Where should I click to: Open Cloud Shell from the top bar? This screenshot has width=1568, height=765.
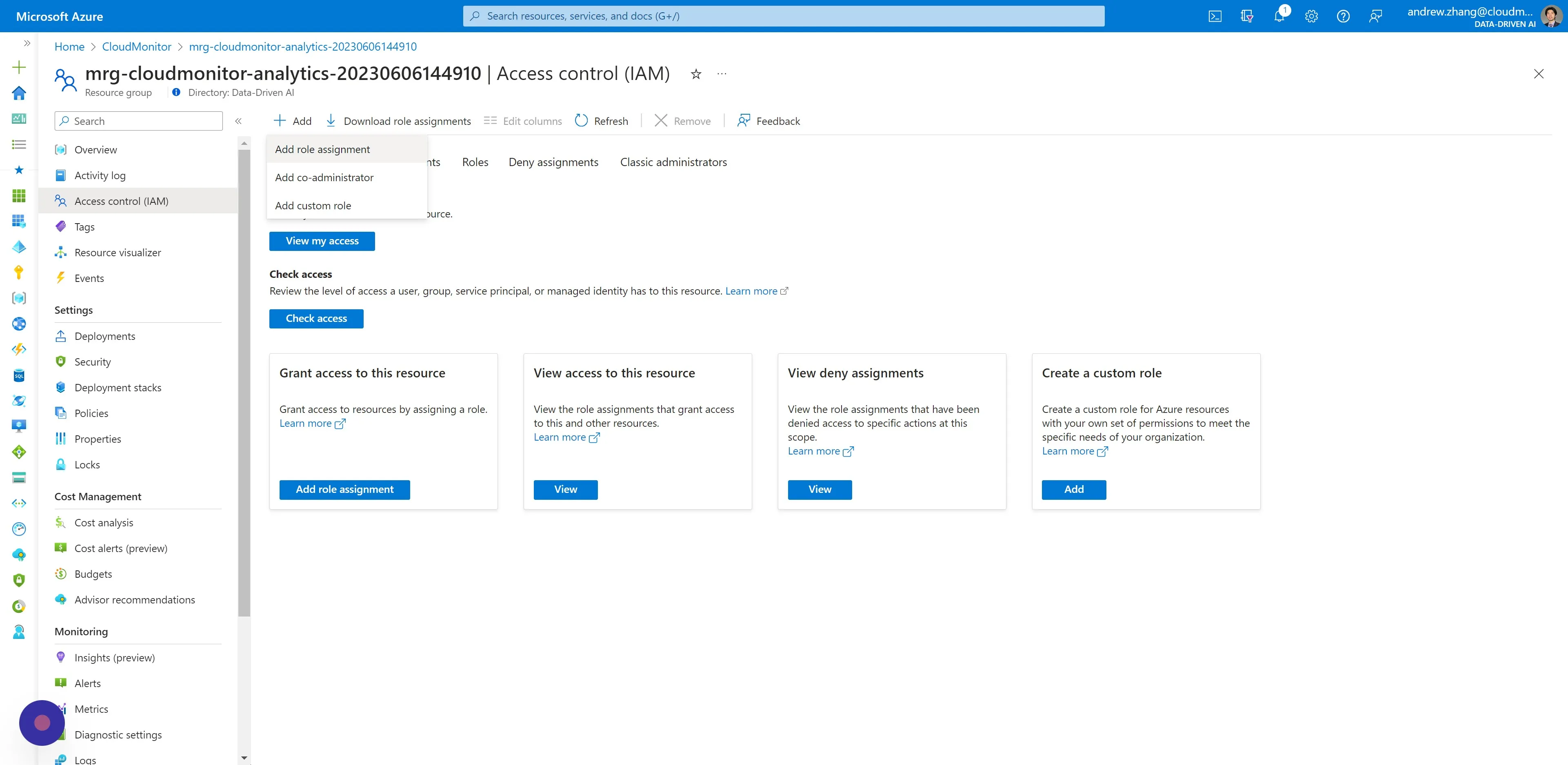(1214, 16)
